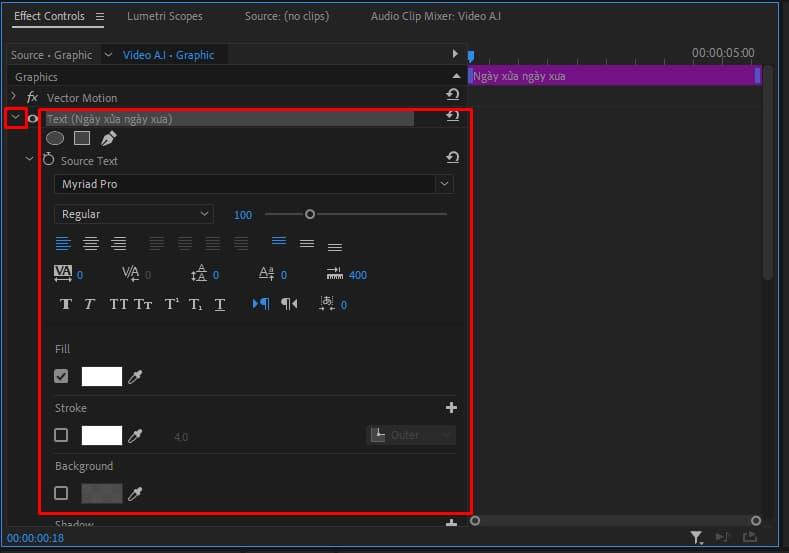Open the Effect Controls panel menu

(x=100, y=17)
